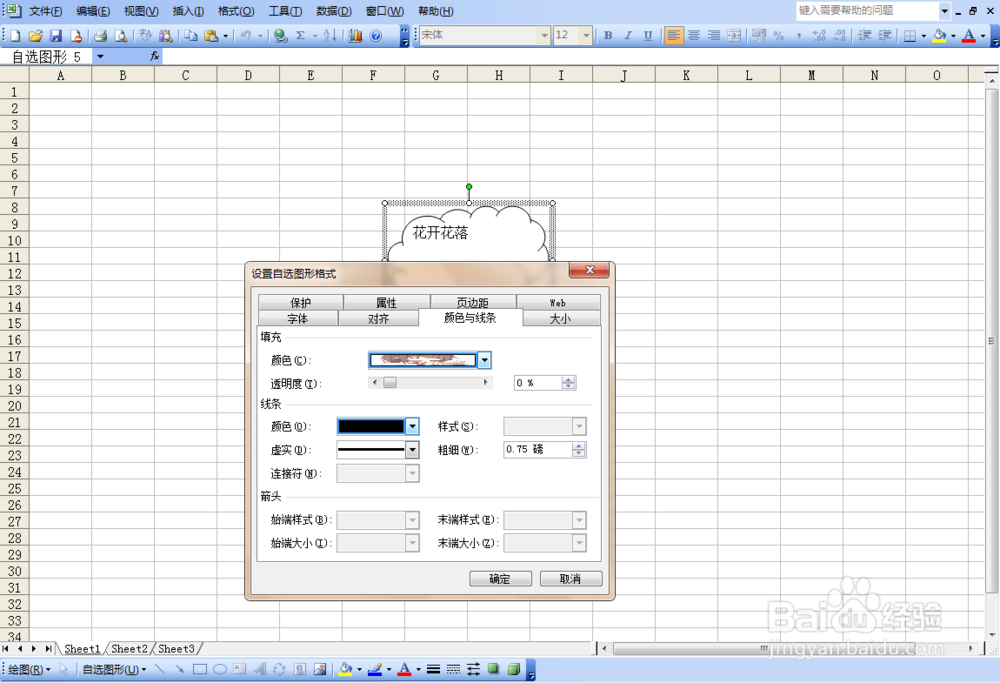Screen dimensions: 1000x683
Task: Toggle bold formatting
Action: tap(607, 35)
